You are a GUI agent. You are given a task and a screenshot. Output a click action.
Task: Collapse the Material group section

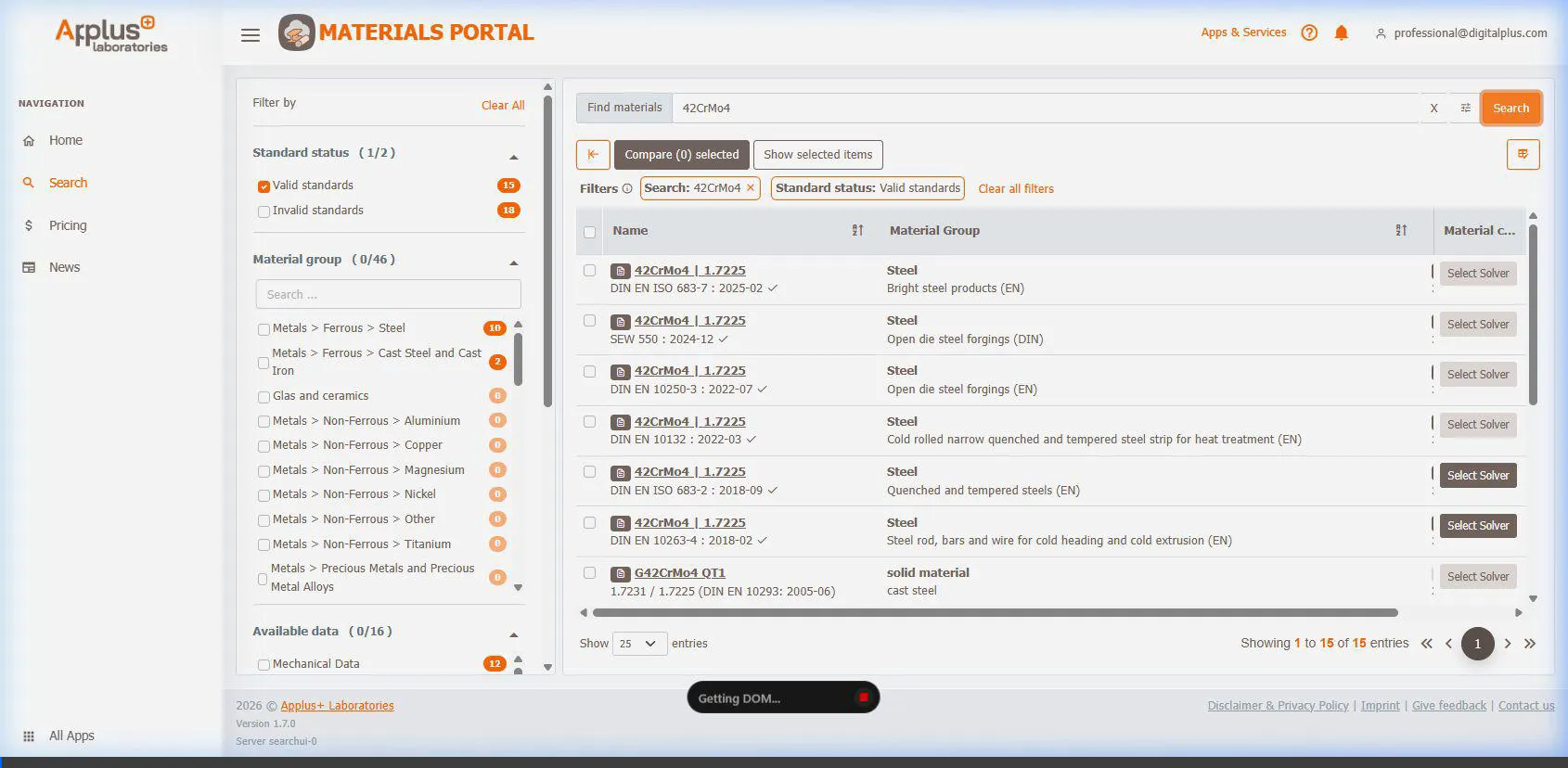pos(513,262)
